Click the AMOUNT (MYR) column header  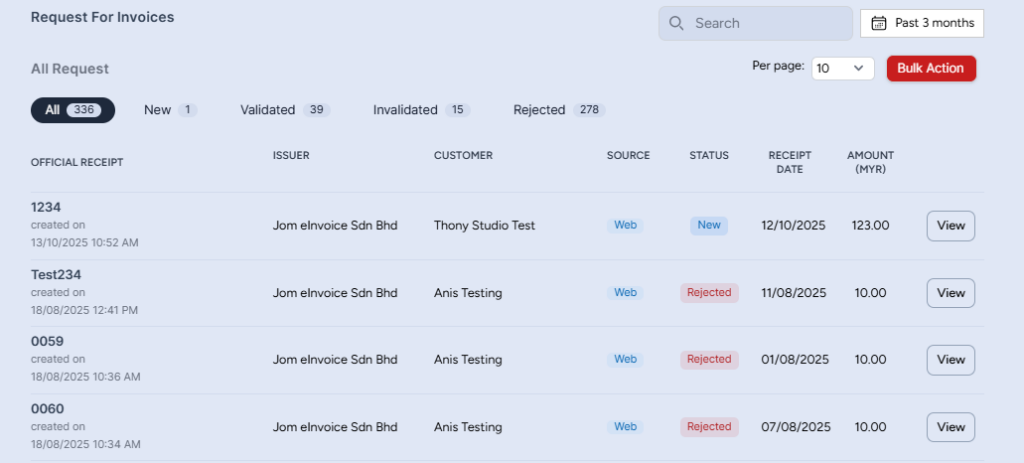point(871,163)
